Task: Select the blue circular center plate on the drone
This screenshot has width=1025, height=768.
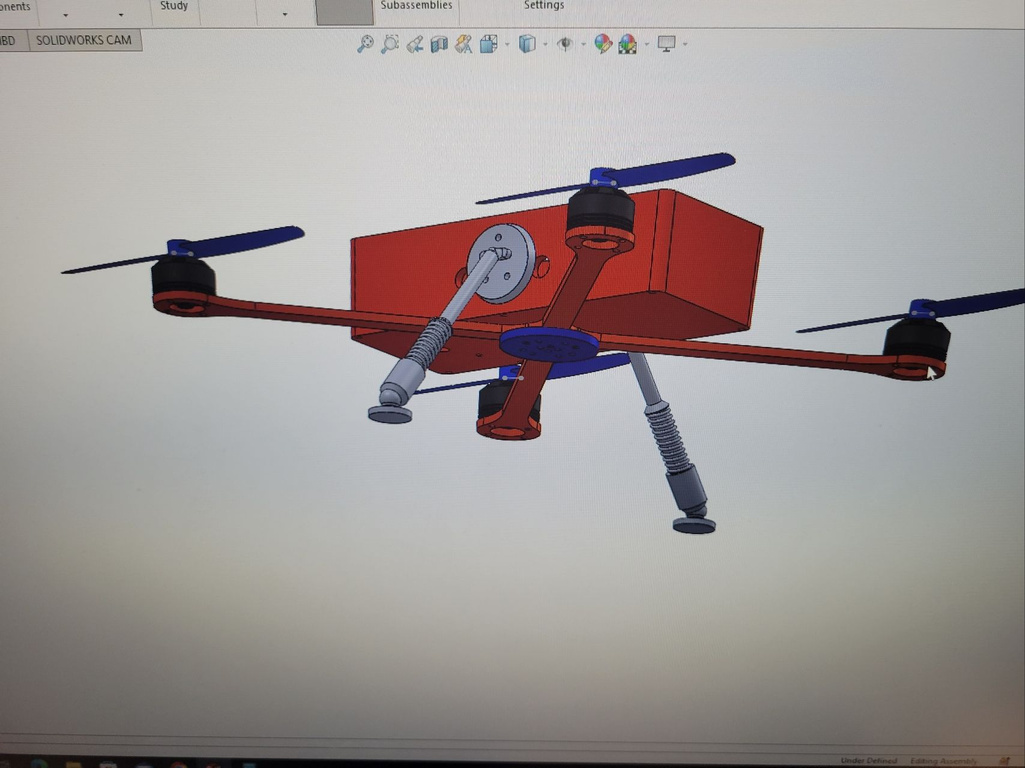Action: [x=549, y=342]
